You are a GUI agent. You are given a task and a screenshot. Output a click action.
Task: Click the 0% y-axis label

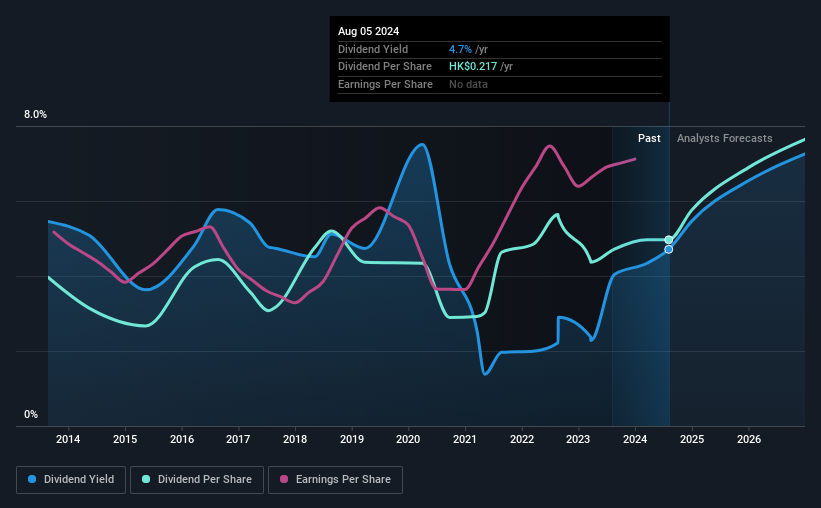(31, 414)
